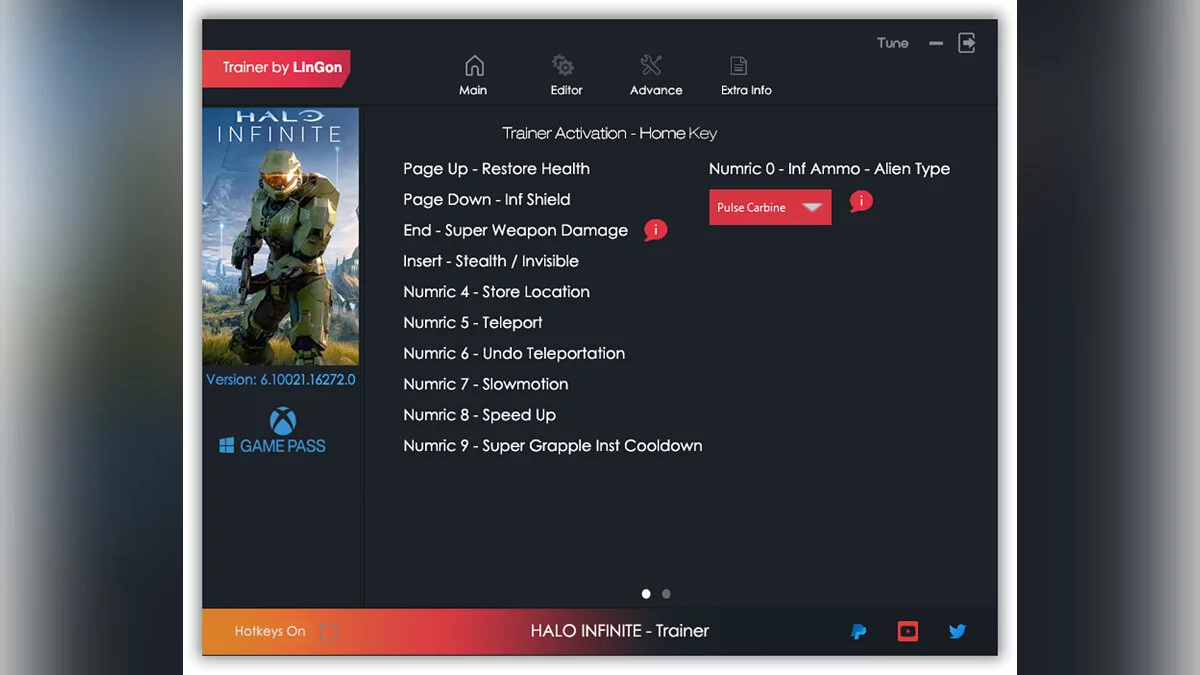Expand the alien weapon type selector arrow
1200x675 pixels.
pos(813,207)
